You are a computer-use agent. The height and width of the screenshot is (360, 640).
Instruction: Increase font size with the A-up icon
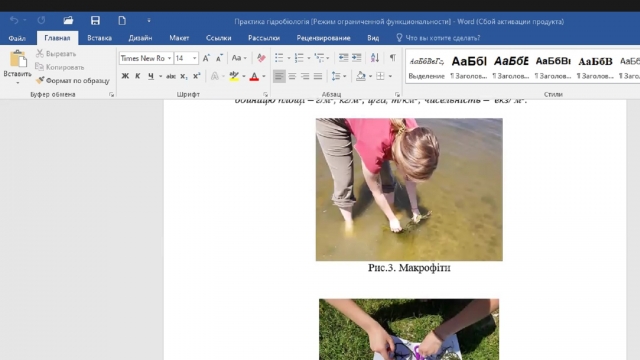tap(206, 58)
